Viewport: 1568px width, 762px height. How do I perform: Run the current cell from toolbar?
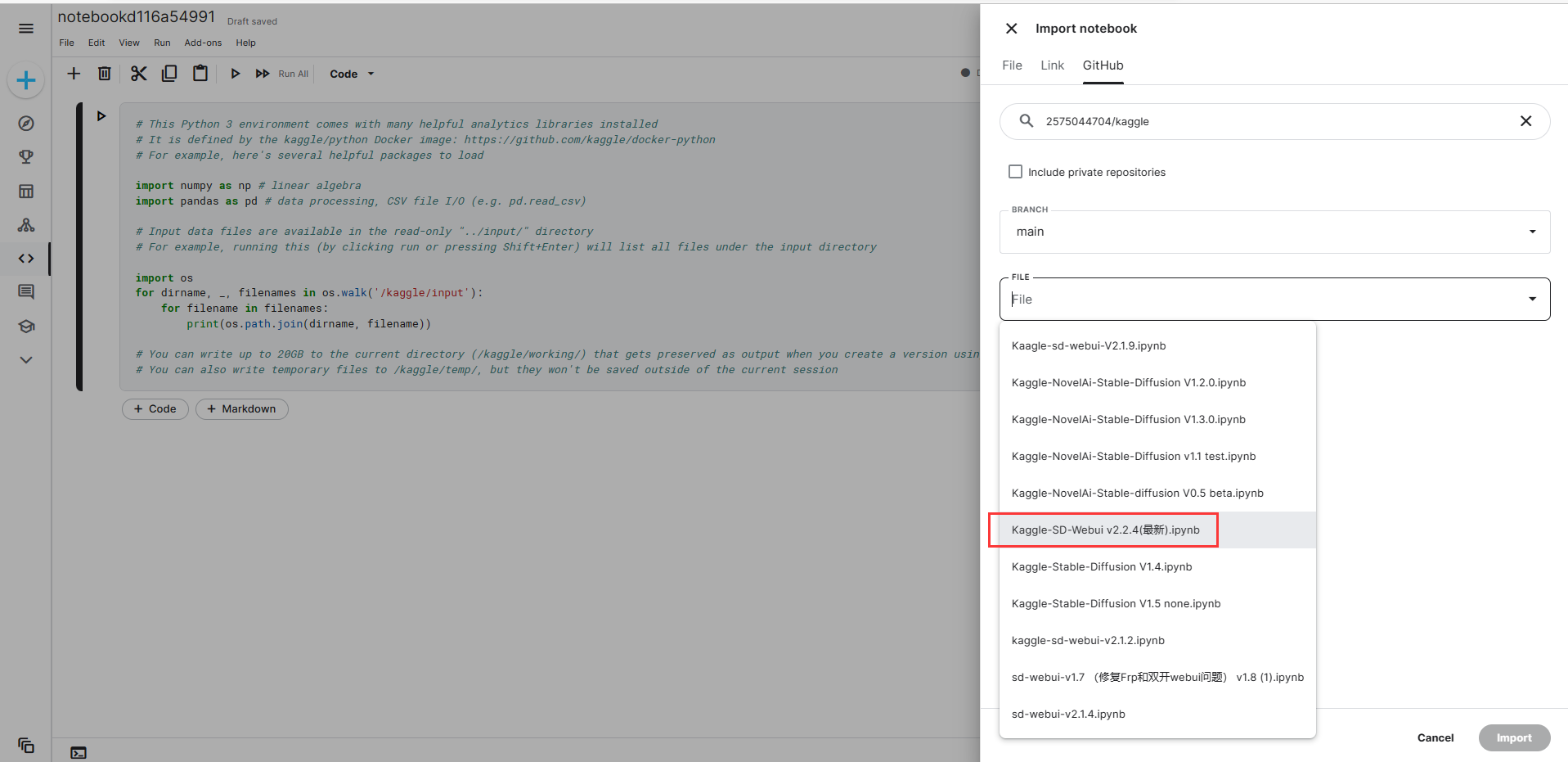pyautogui.click(x=236, y=74)
